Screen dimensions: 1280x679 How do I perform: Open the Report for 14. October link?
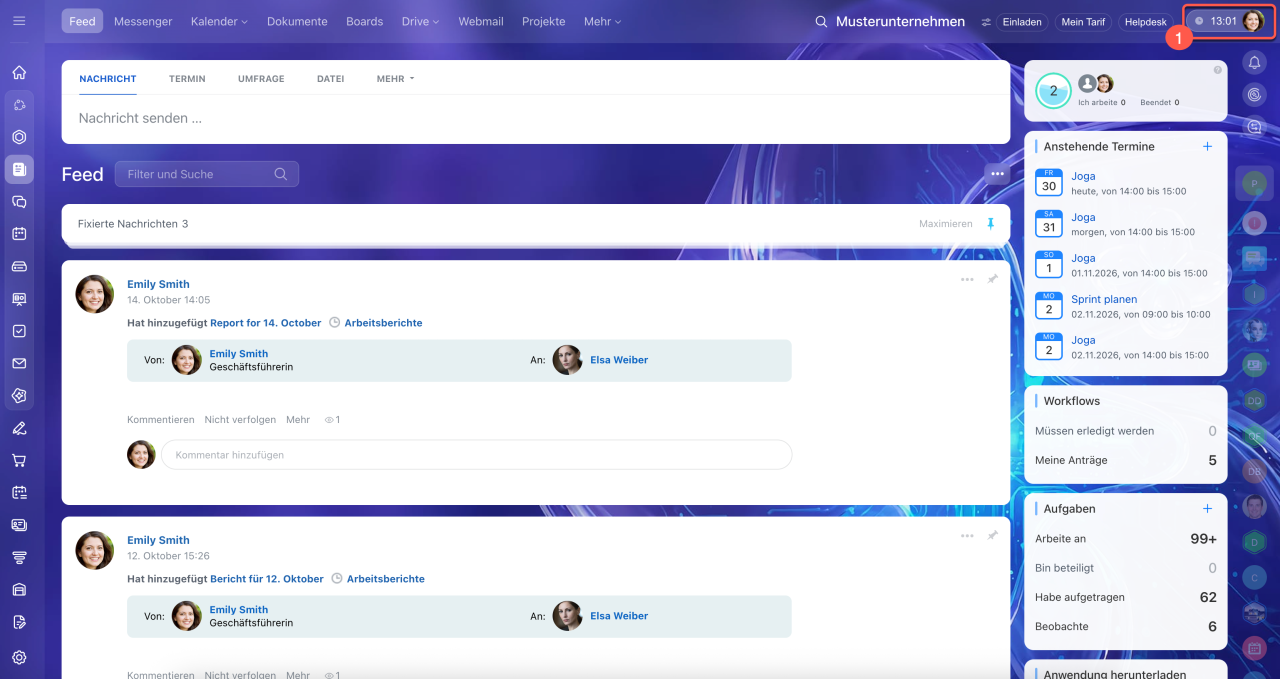(x=266, y=323)
